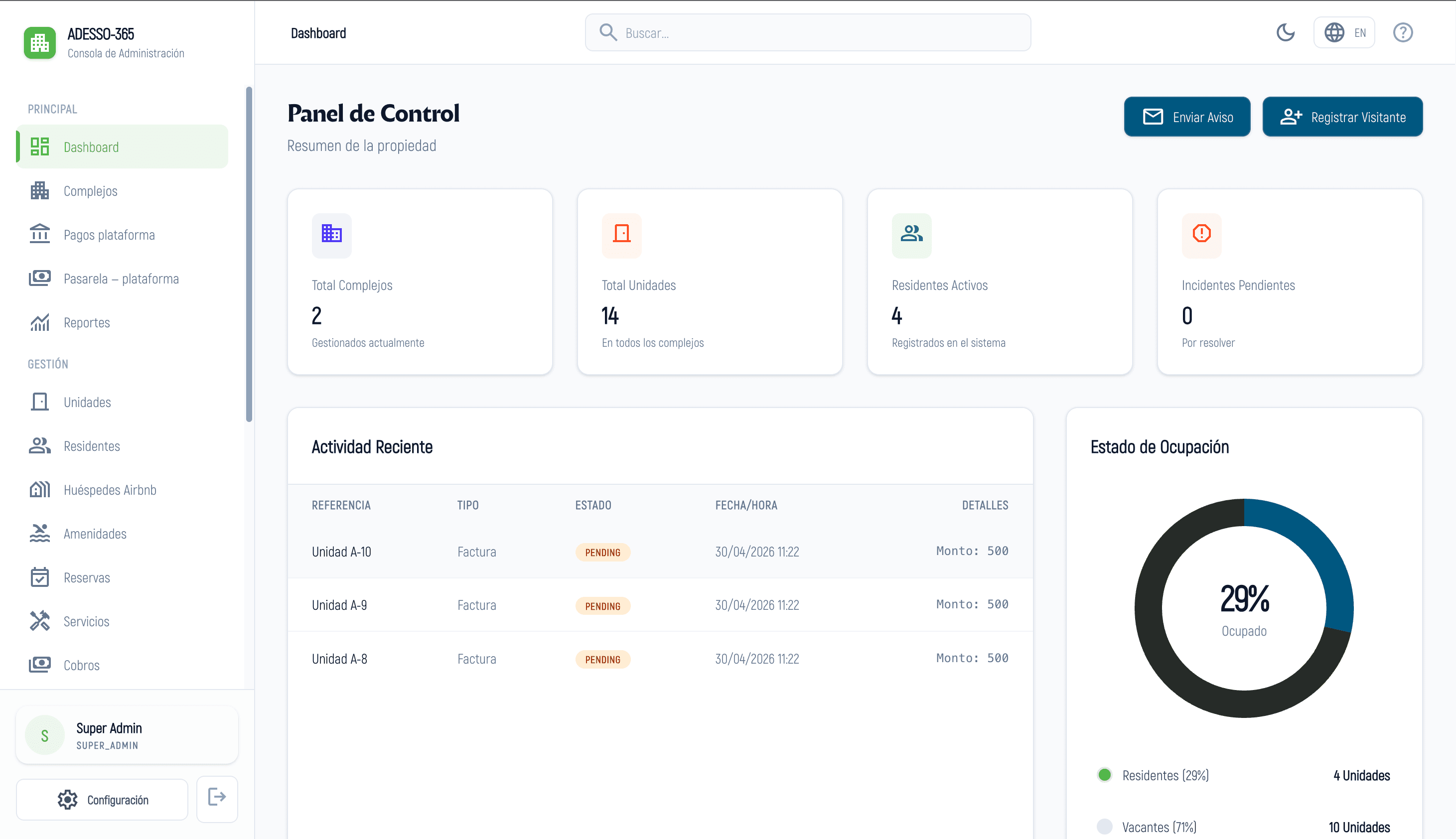Click the FECHA/HORA column header
This screenshot has height=839, width=1456.
pyautogui.click(x=746, y=505)
